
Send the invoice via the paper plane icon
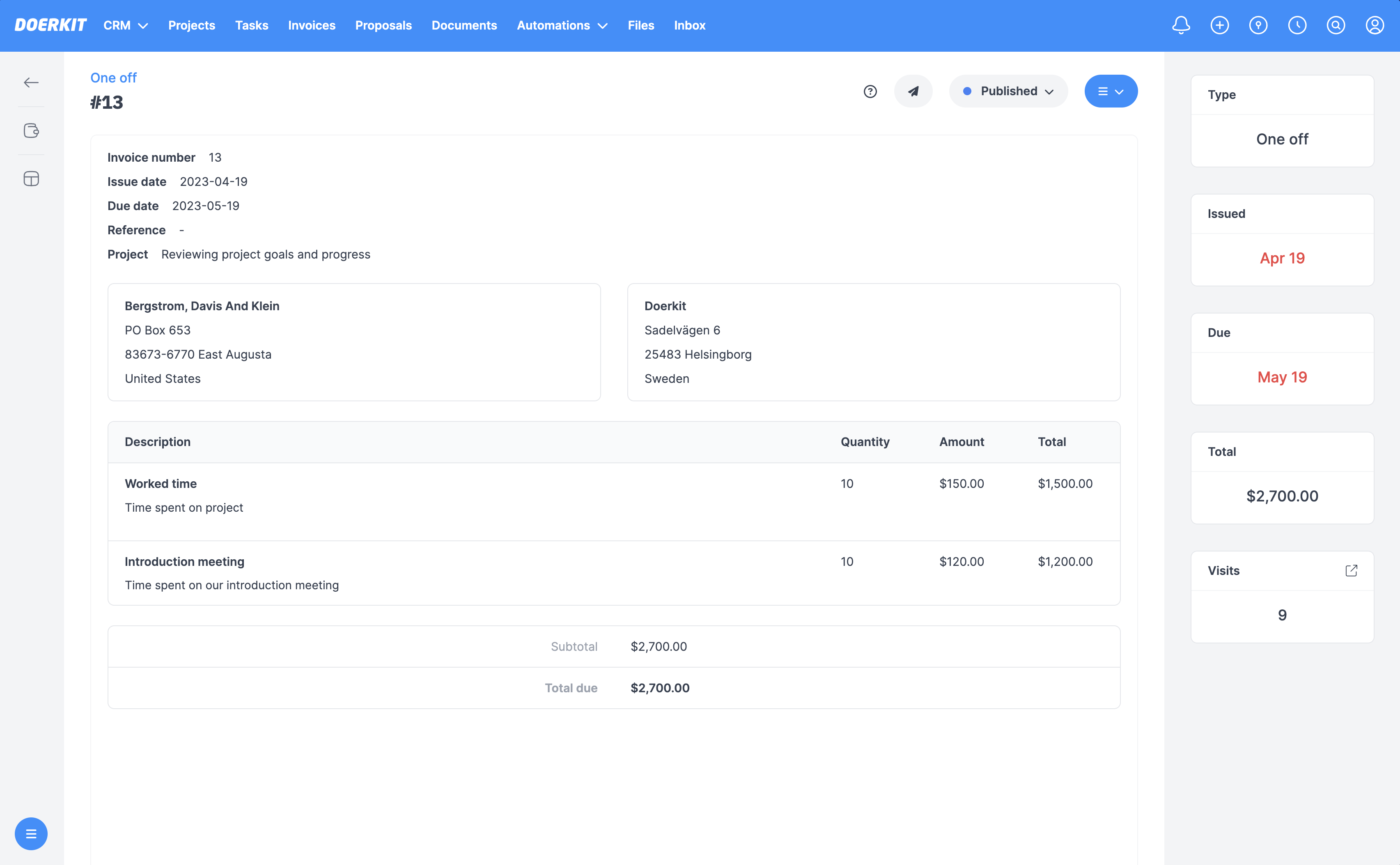point(913,91)
